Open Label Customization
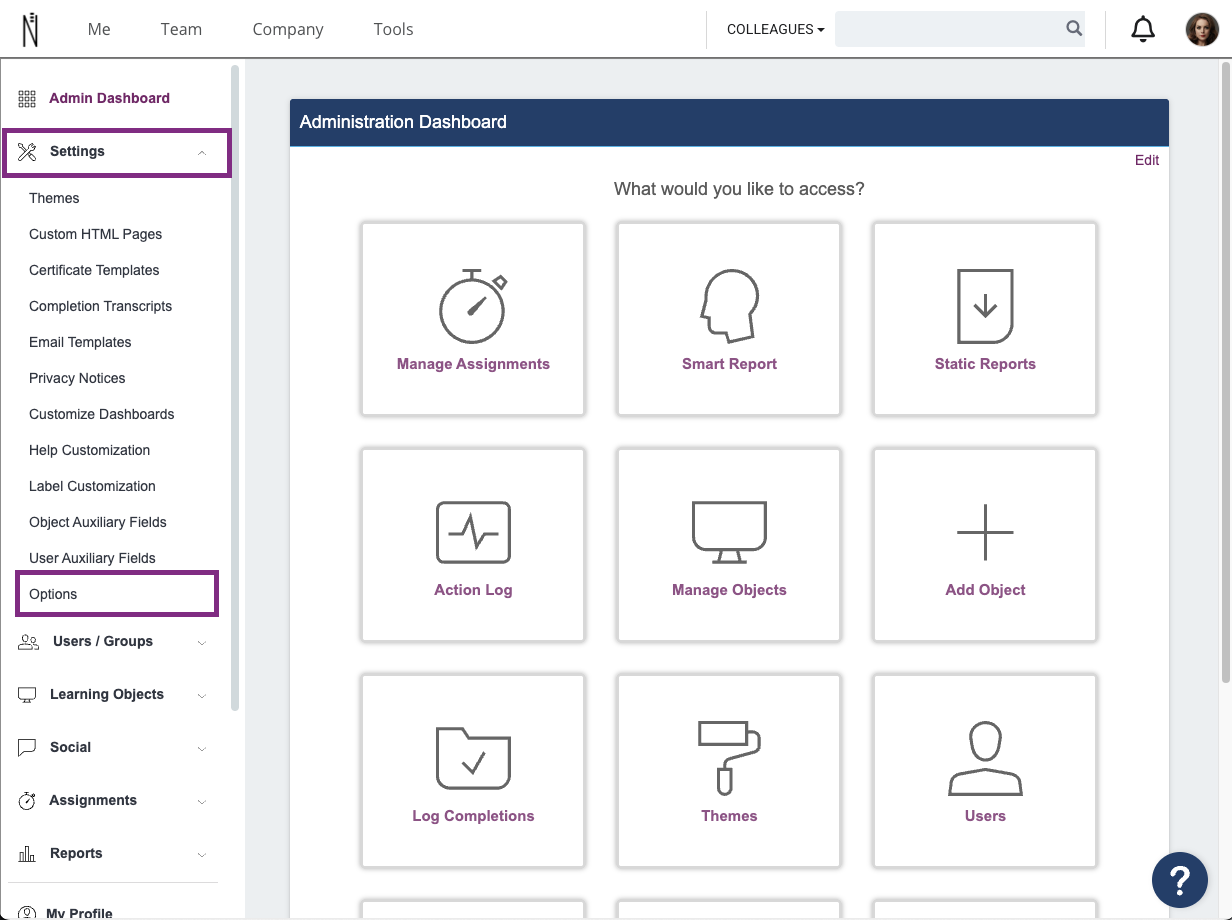Viewport: 1232px width, 920px height. click(92, 486)
